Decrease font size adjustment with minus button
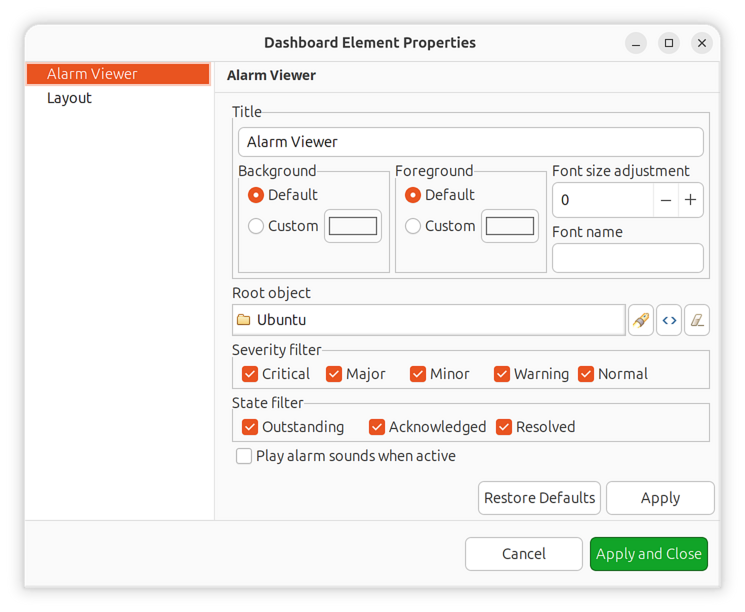Screen dimensions: 745x612 coord(666,200)
